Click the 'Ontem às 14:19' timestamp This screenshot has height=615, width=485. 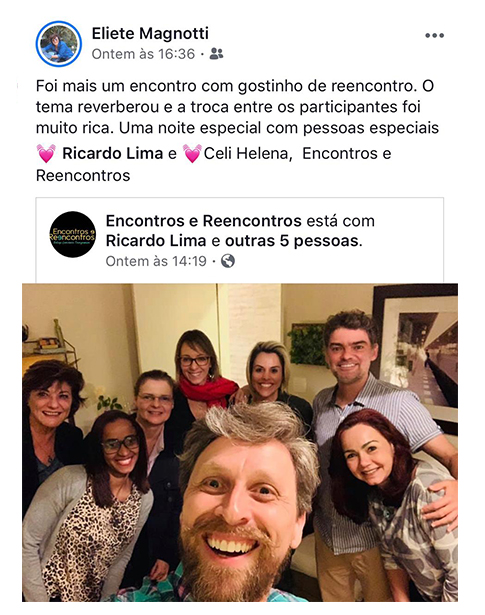coord(156,261)
